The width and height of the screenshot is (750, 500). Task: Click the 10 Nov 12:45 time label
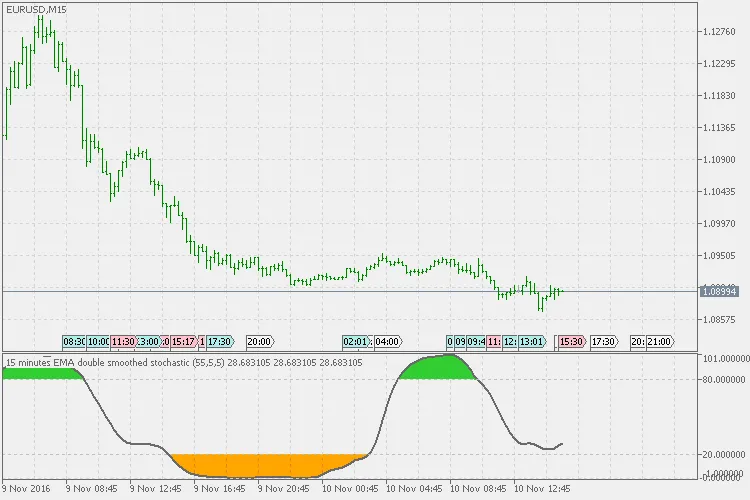pos(541,491)
